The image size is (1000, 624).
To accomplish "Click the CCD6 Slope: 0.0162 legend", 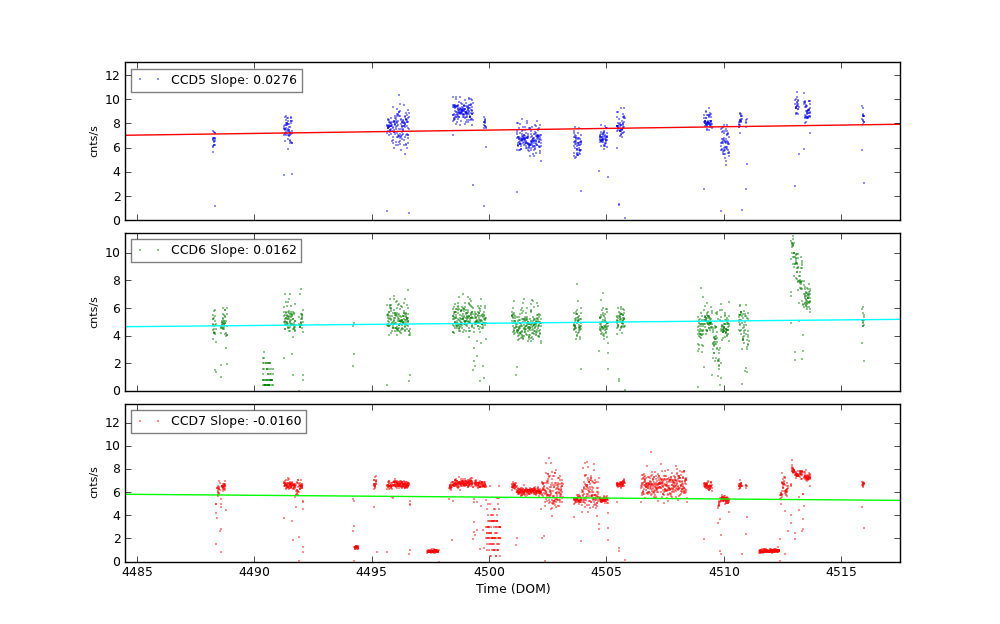I will point(216,250).
